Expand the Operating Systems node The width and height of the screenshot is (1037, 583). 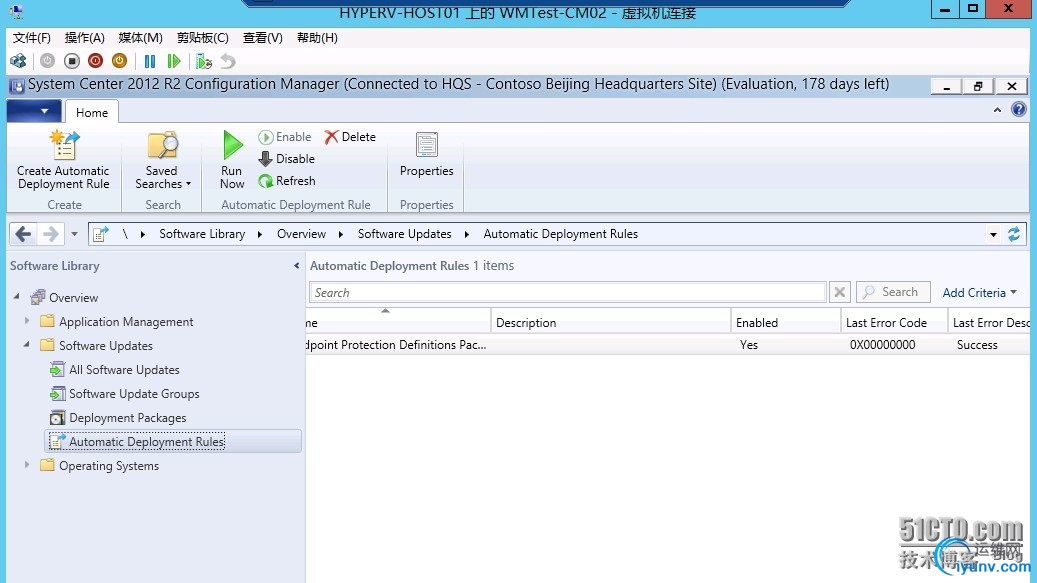coord(26,465)
